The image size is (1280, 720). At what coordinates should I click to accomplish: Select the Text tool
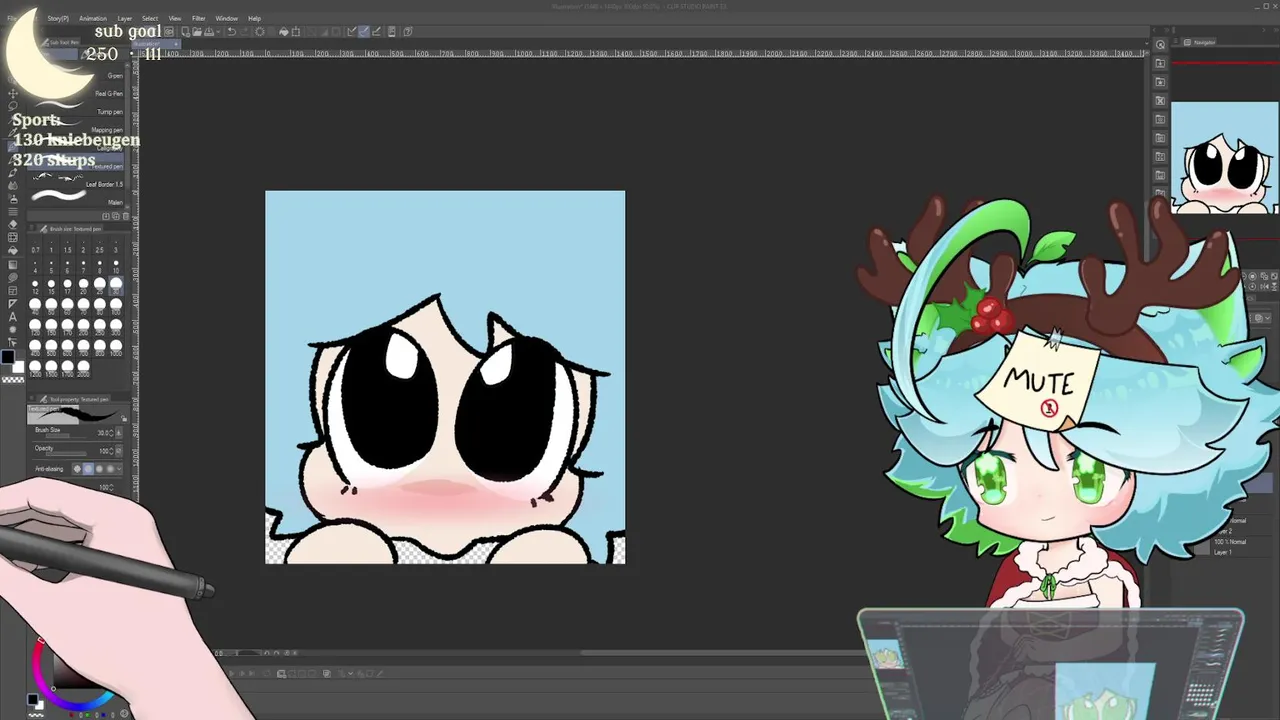[x=12, y=317]
